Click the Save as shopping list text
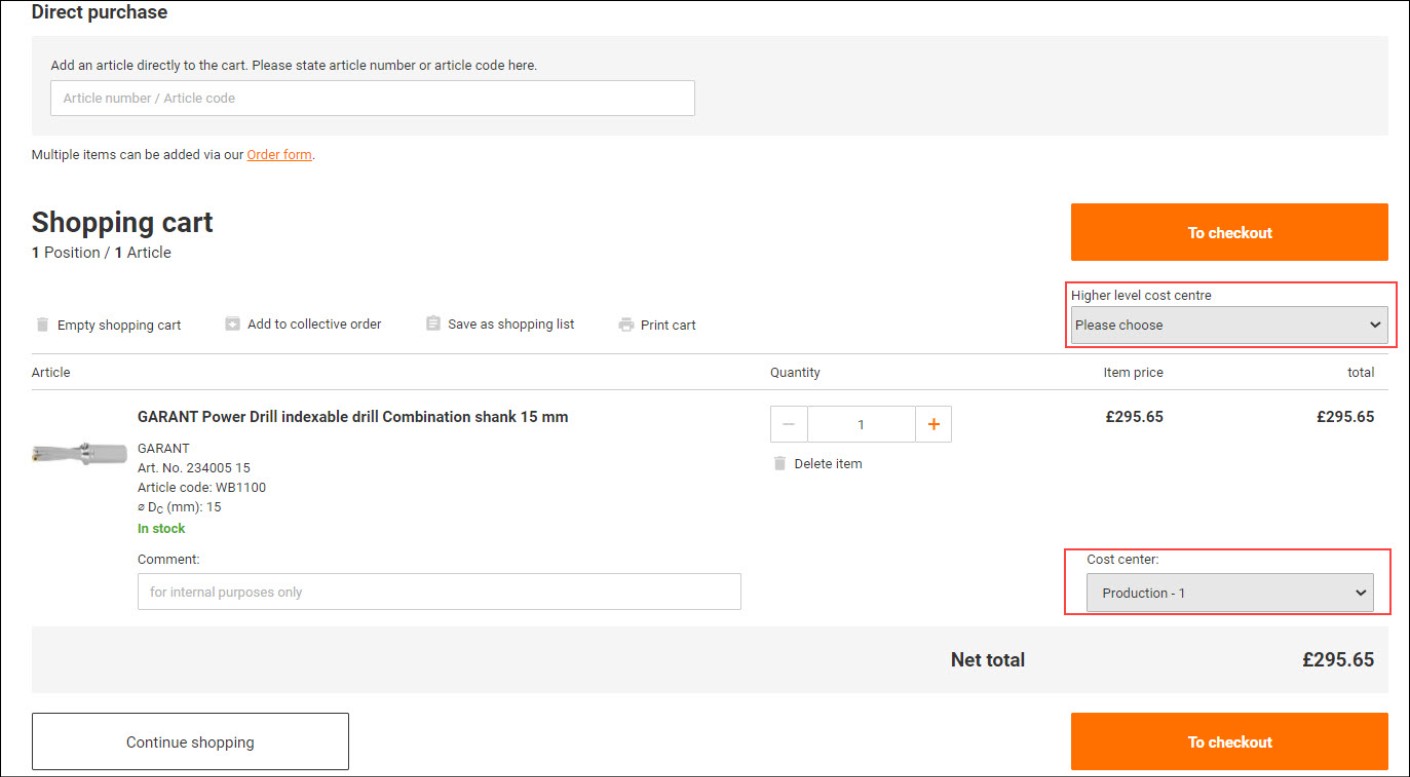This screenshot has width=1410, height=777. click(x=510, y=324)
